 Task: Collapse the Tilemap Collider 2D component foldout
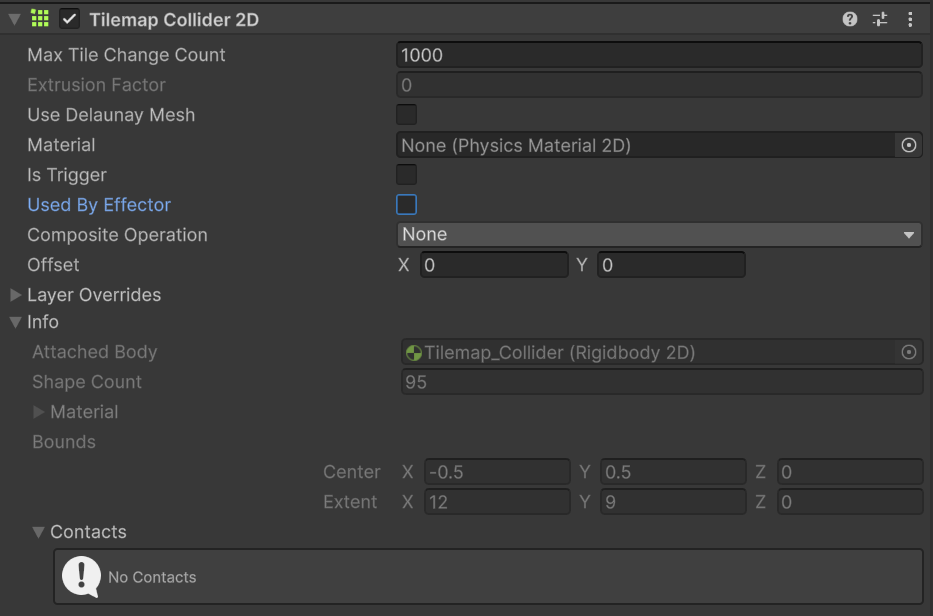pos(14,19)
